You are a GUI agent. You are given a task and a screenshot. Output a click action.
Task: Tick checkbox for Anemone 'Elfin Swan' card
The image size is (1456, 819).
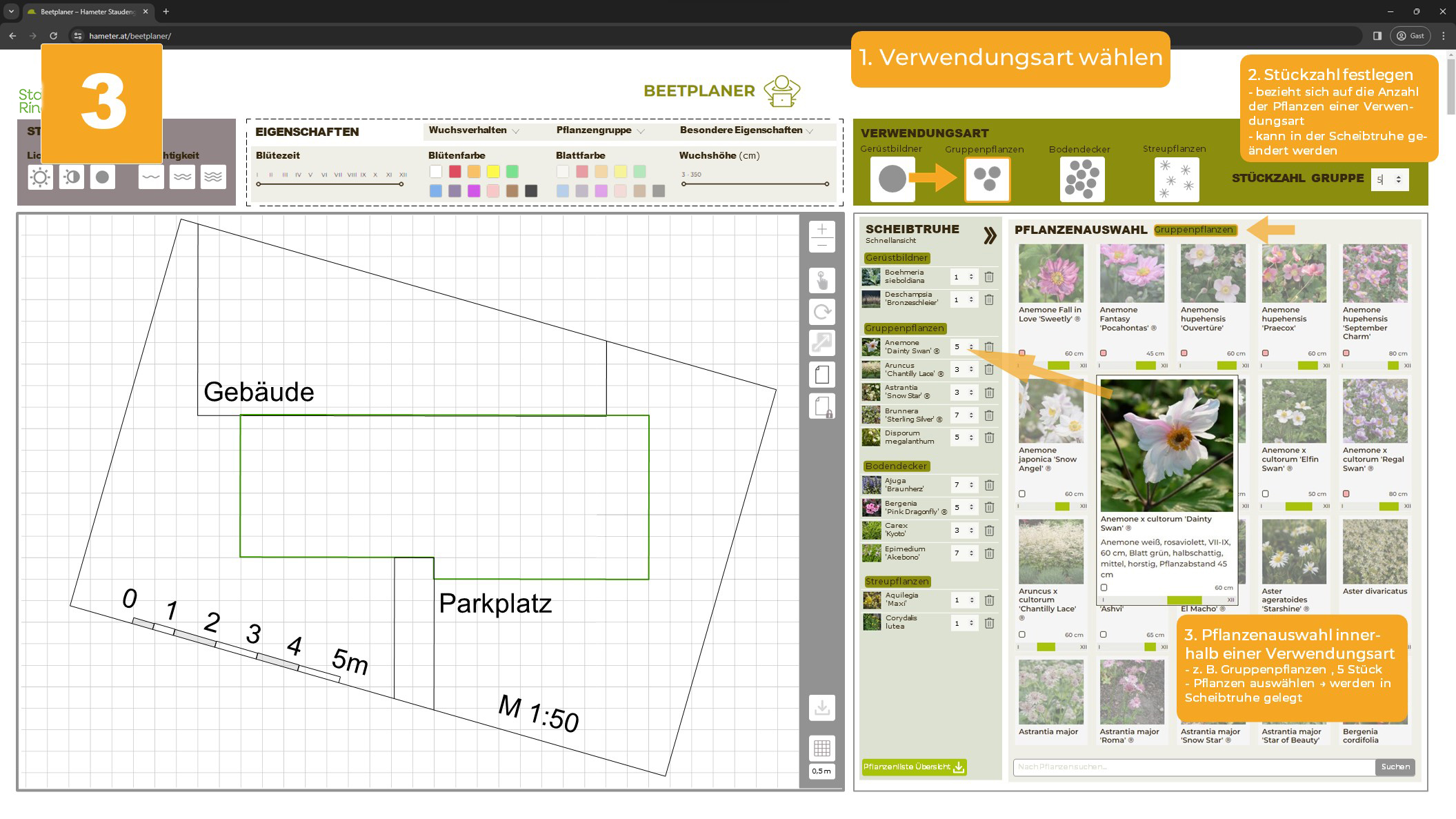coord(1265,494)
